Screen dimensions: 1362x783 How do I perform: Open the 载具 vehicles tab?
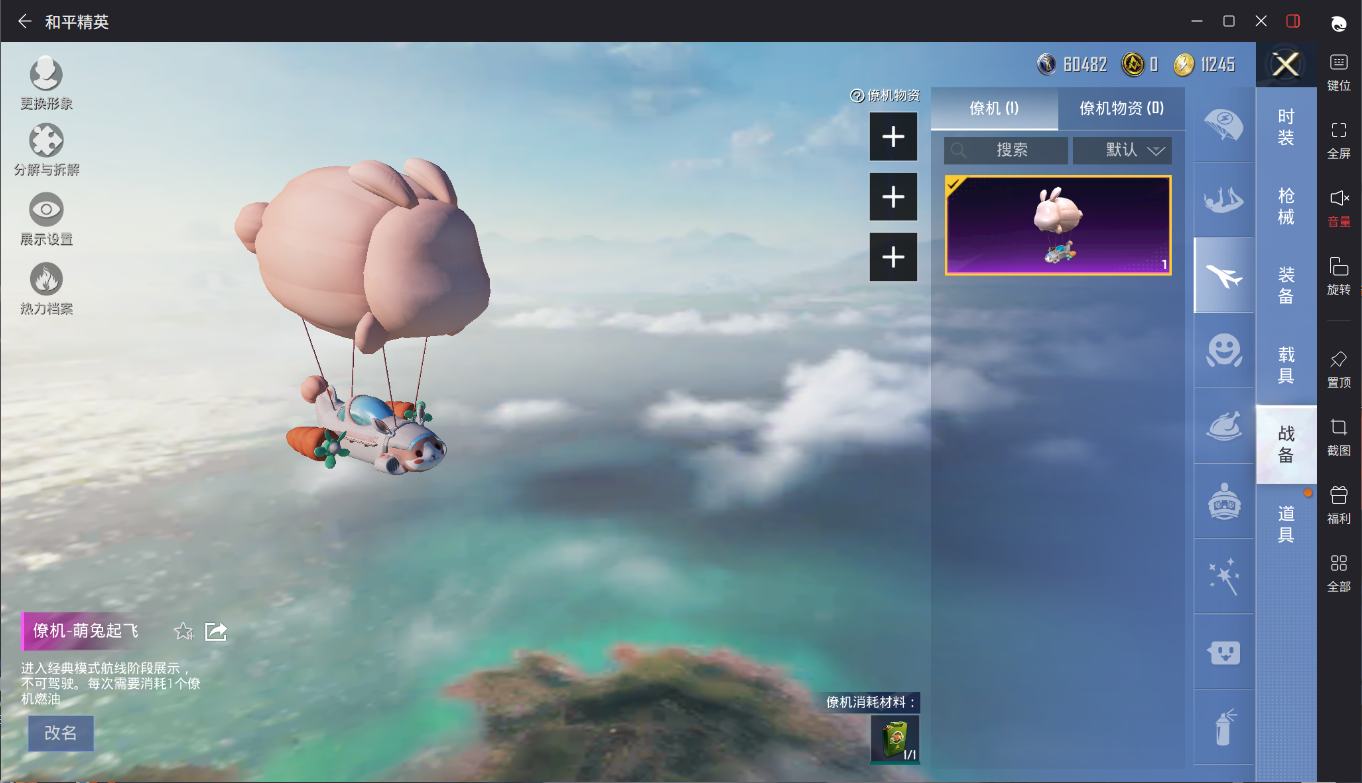(x=1286, y=365)
